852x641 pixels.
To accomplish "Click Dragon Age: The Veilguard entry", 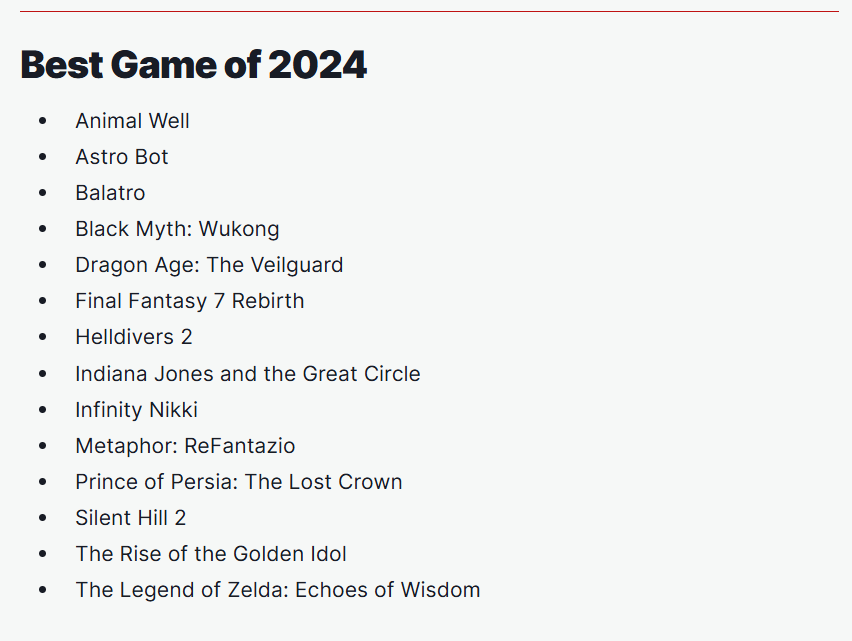I will [x=209, y=265].
